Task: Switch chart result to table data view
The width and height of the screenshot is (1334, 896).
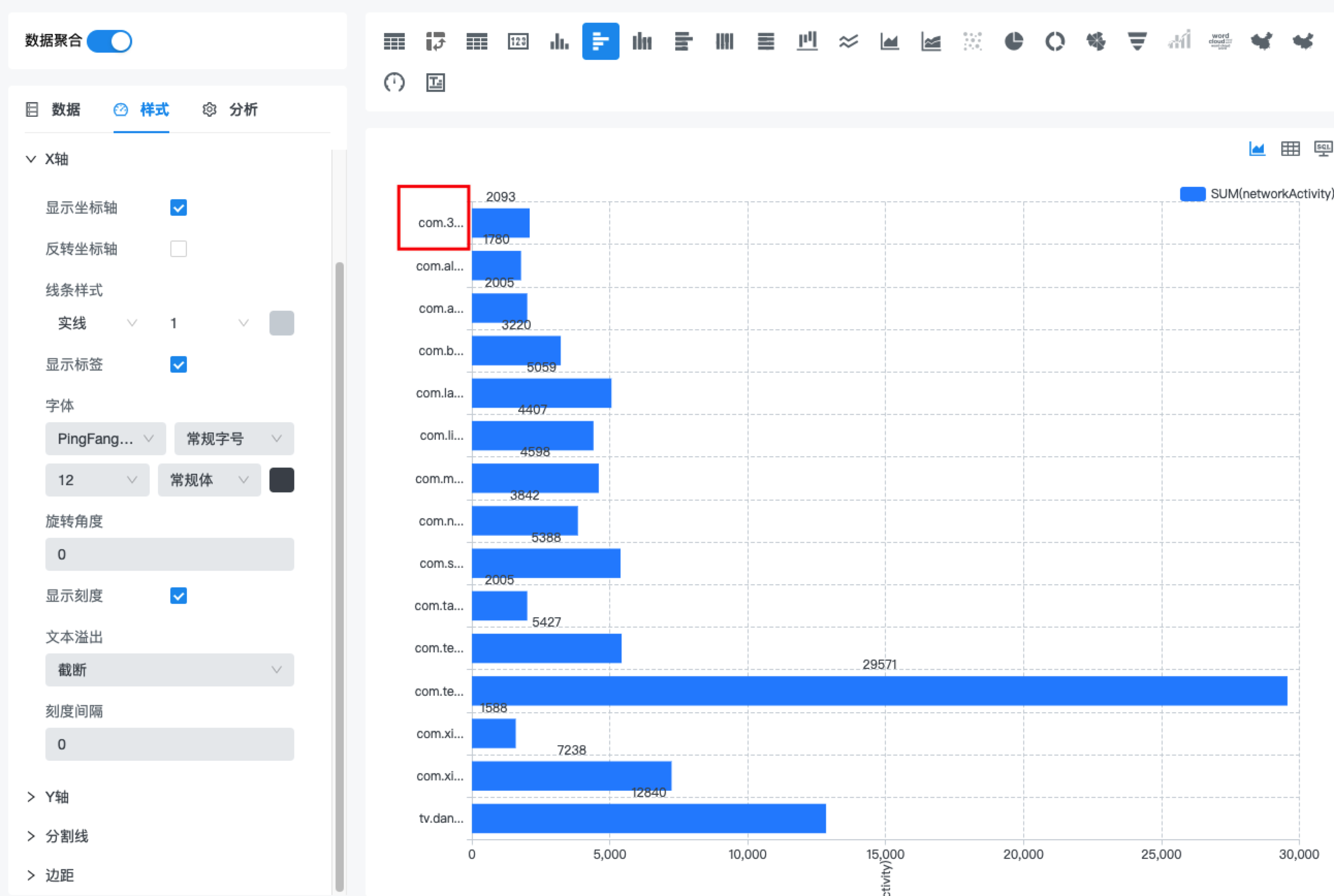Action: [x=1290, y=149]
